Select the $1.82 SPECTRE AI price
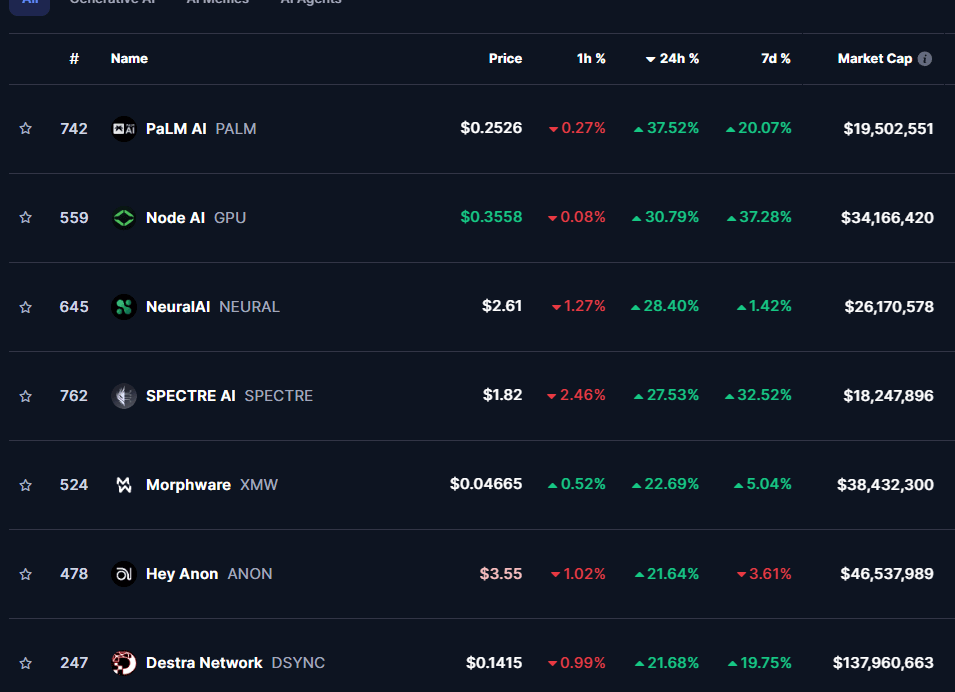Image resolution: width=955 pixels, height=692 pixels. 502,395
